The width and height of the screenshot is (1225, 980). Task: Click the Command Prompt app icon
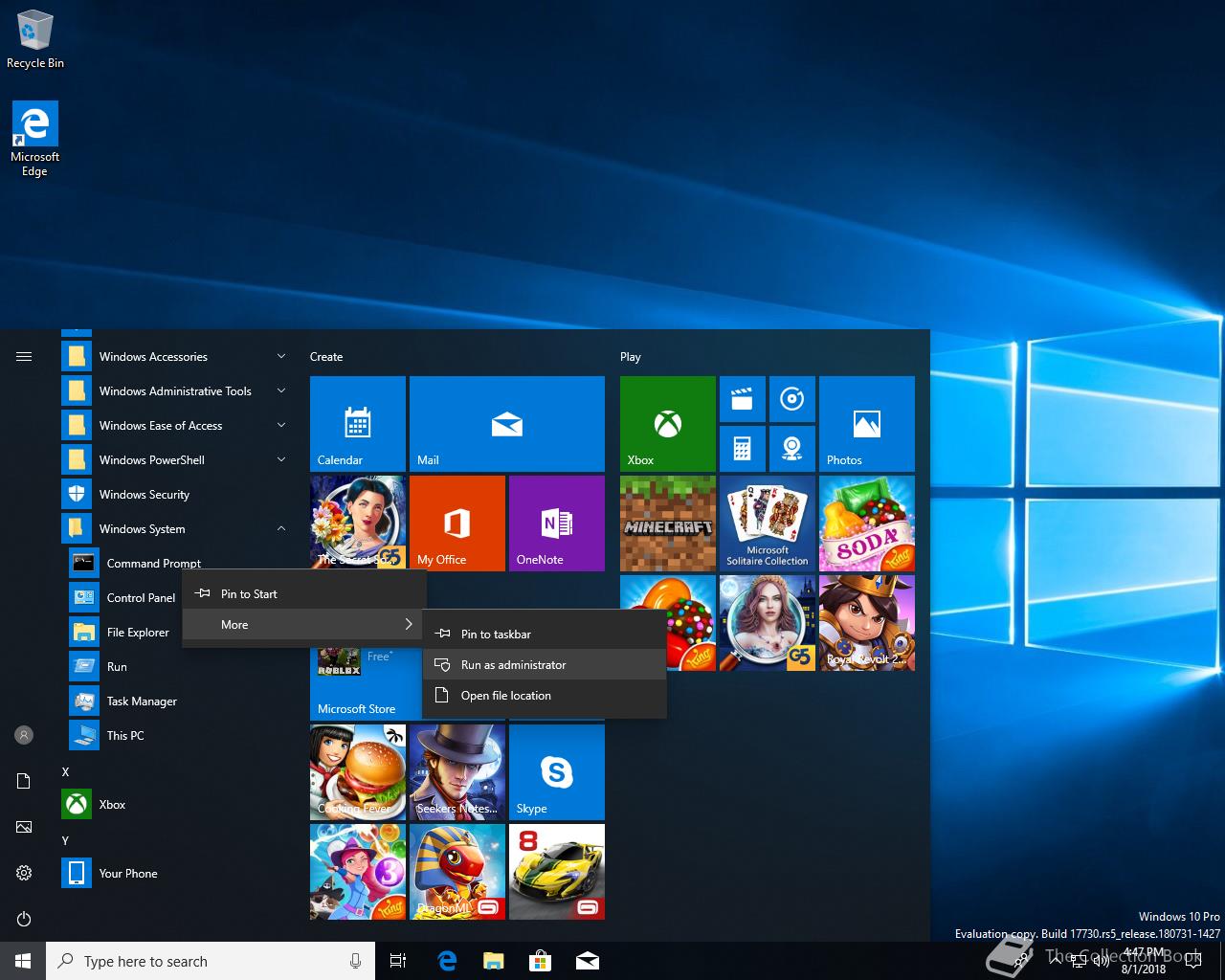point(84,563)
